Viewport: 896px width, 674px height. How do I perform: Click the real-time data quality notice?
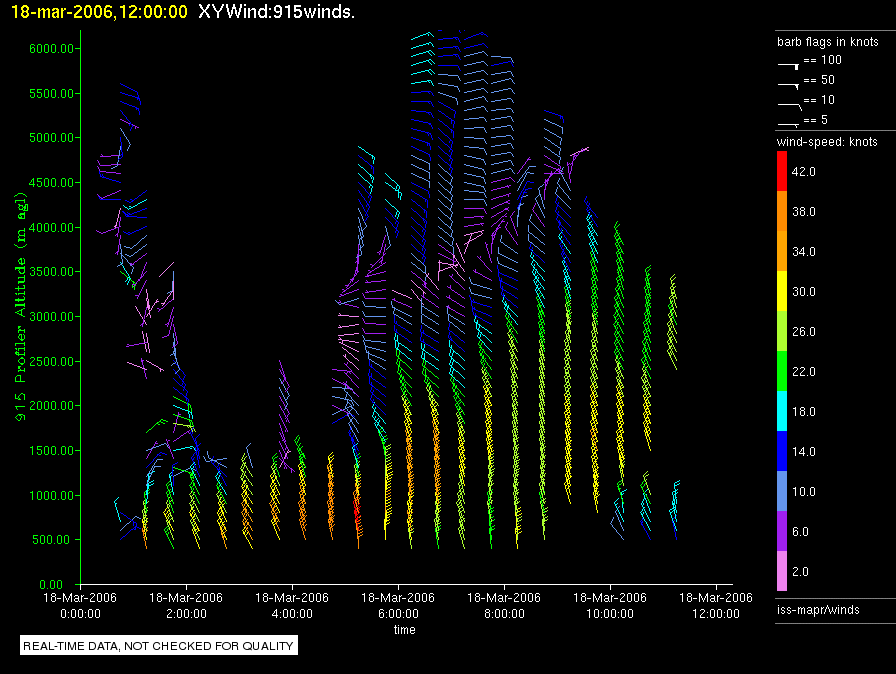click(x=159, y=646)
